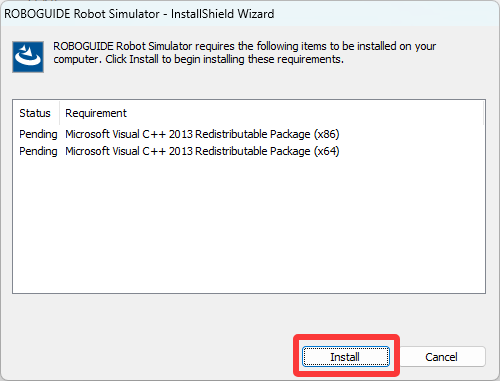Click the Pending status of x64 package
Viewport: 500px width, 381px height.
coord(38,151)
